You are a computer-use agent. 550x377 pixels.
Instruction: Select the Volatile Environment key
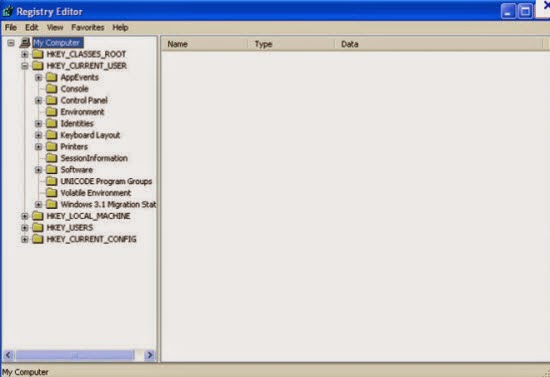[96, 193]
